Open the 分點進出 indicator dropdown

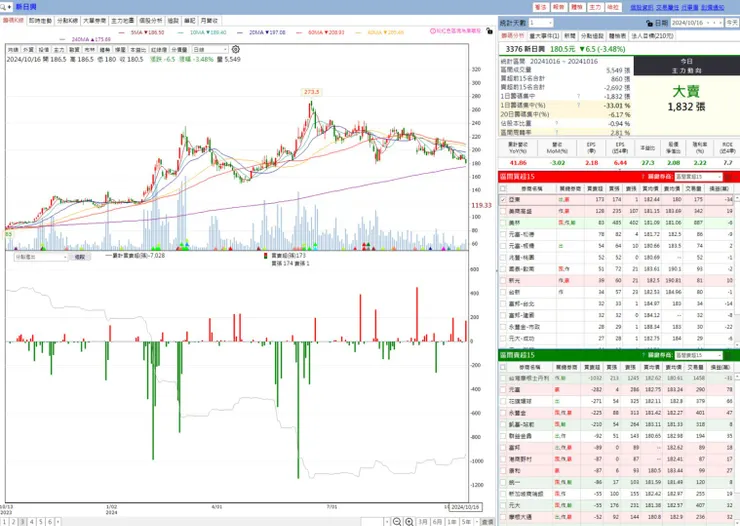tap(41, 257)
